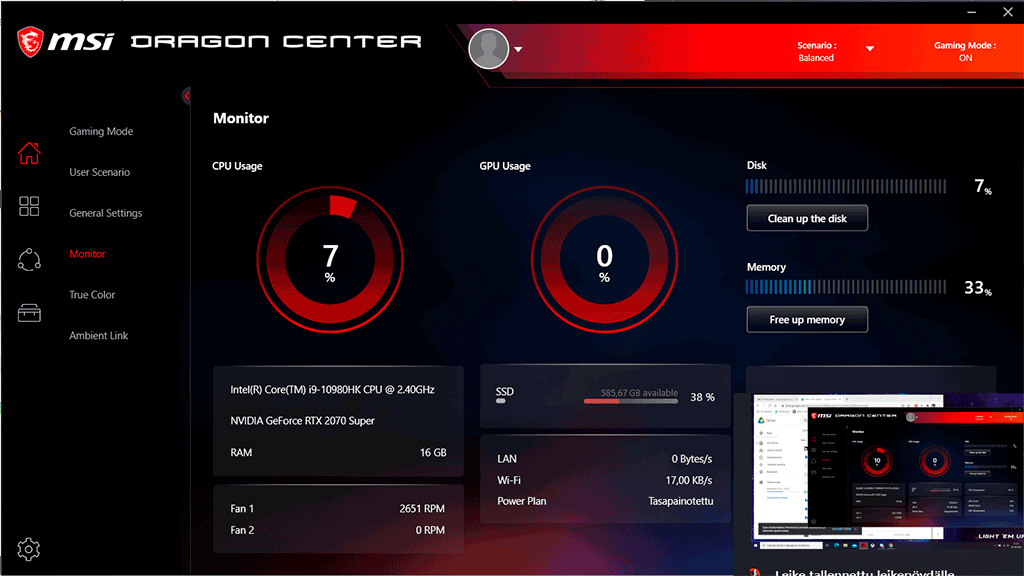Click Memory 33% value
Viewport: 1024px width, 576px height.
(978, 288)
